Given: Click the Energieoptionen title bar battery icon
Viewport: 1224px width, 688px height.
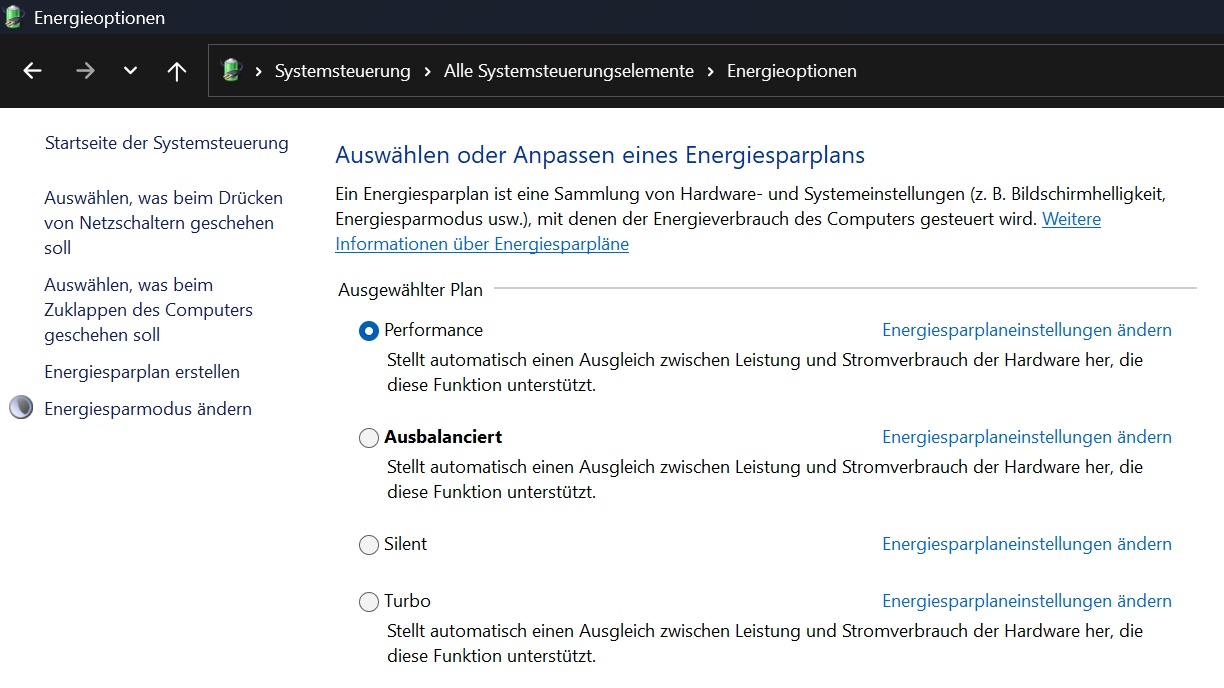Looking at the screenshot, I should coord(14,17).
